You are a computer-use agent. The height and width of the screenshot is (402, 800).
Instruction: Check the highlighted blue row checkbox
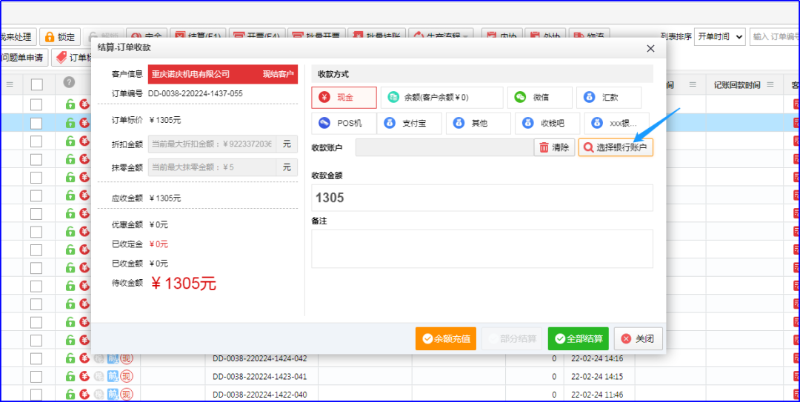pos(37,122)
